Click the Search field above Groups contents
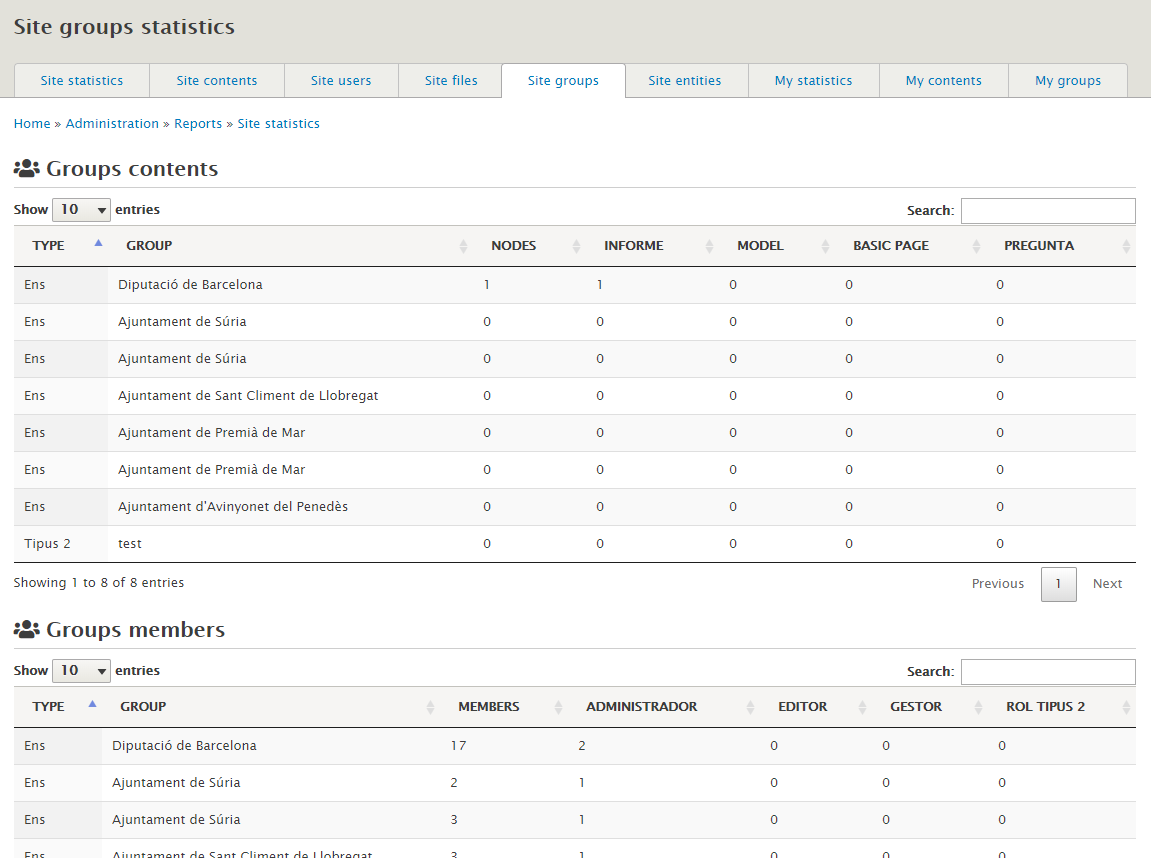The height and width of the screenshot is (858, 1151). [1047, 210]
